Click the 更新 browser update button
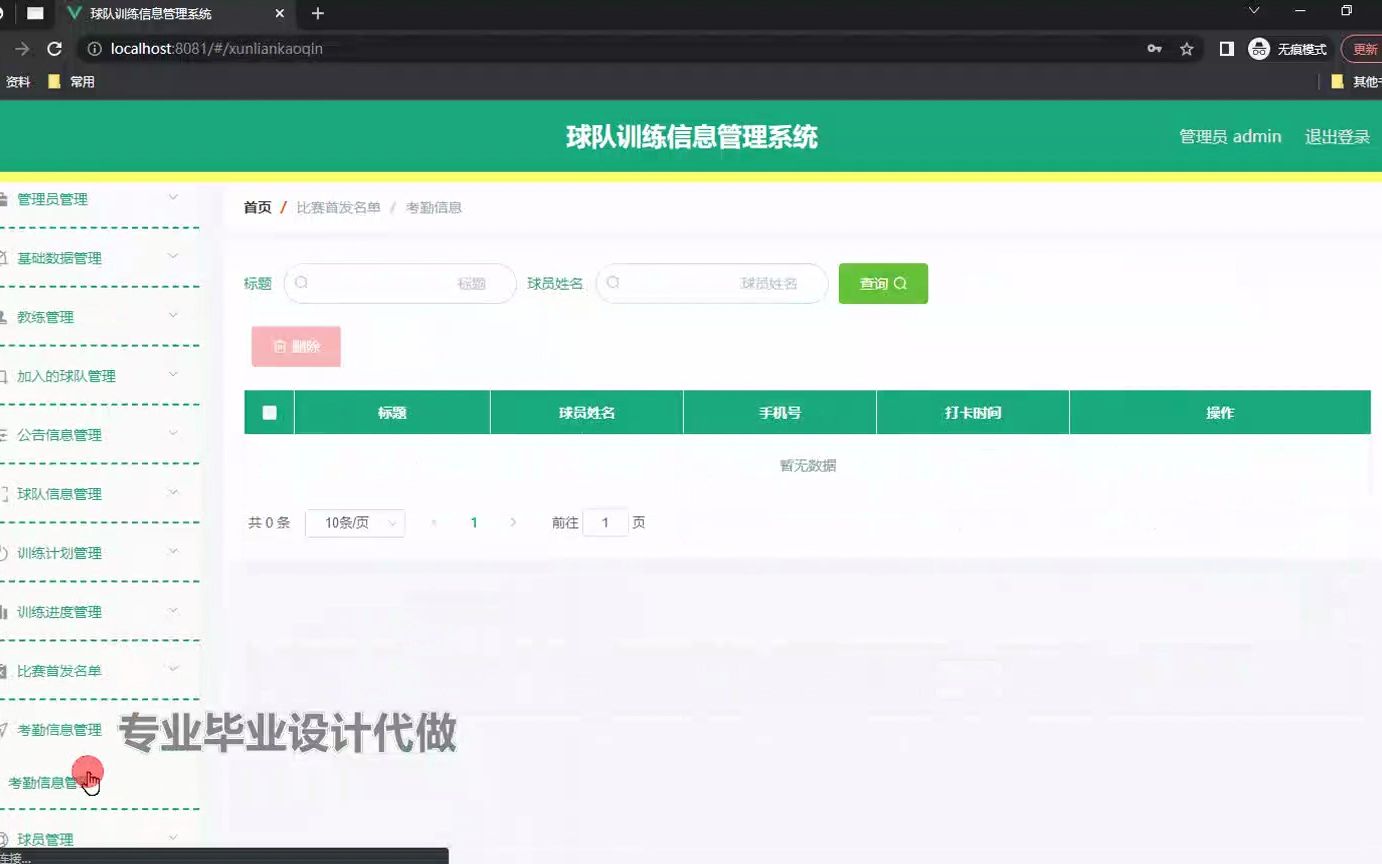1382x864 pixels. click(x=1365, y=49)
